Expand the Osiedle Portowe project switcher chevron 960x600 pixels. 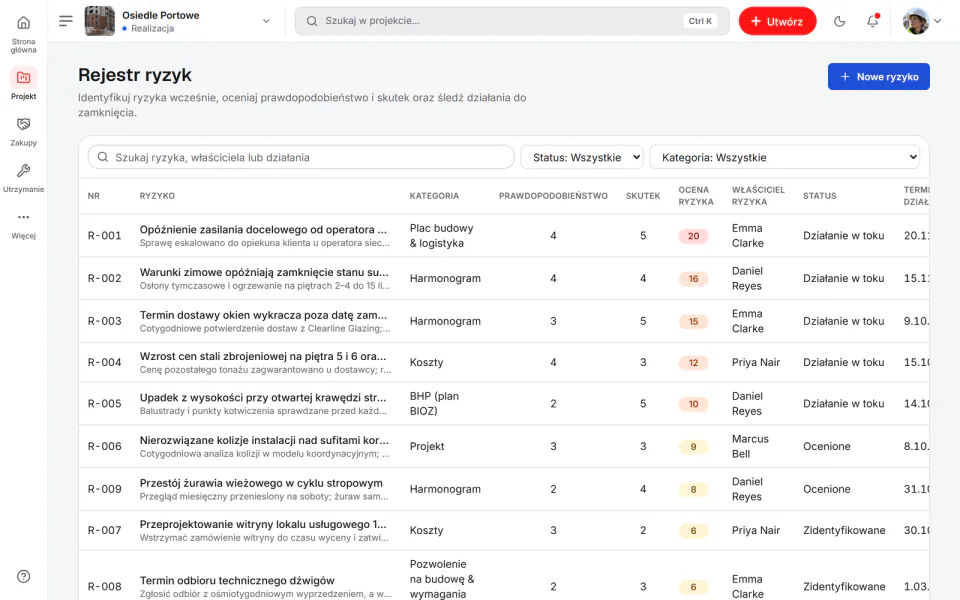[266, 21]
